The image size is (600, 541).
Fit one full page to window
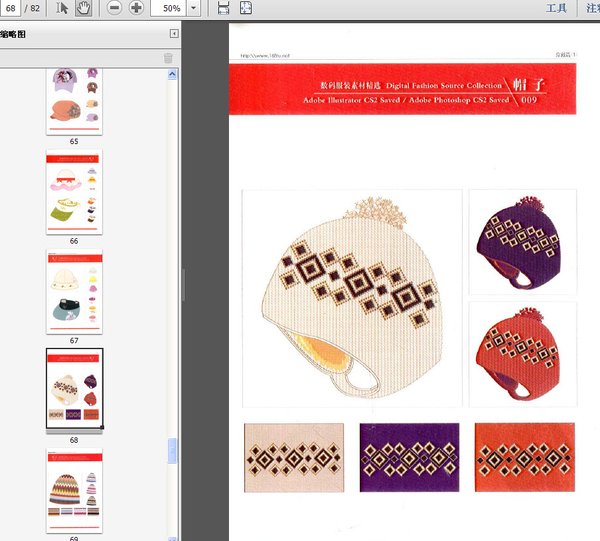tap(246, 8)
